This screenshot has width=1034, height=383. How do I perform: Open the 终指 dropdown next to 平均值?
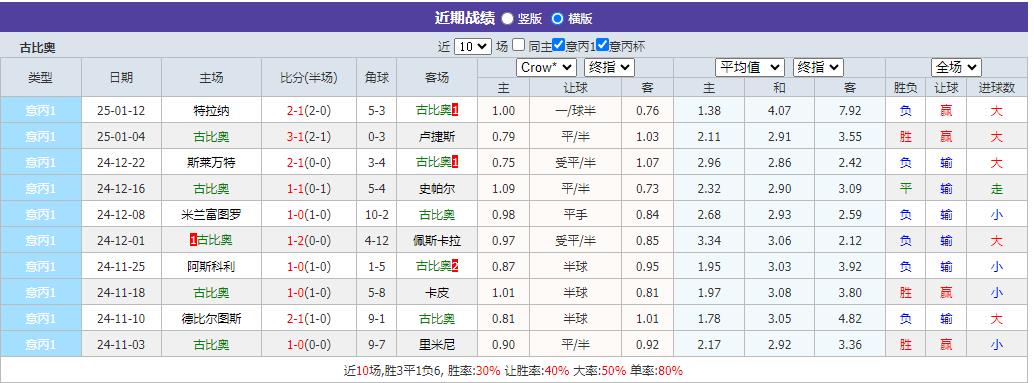tap(818, 67)
